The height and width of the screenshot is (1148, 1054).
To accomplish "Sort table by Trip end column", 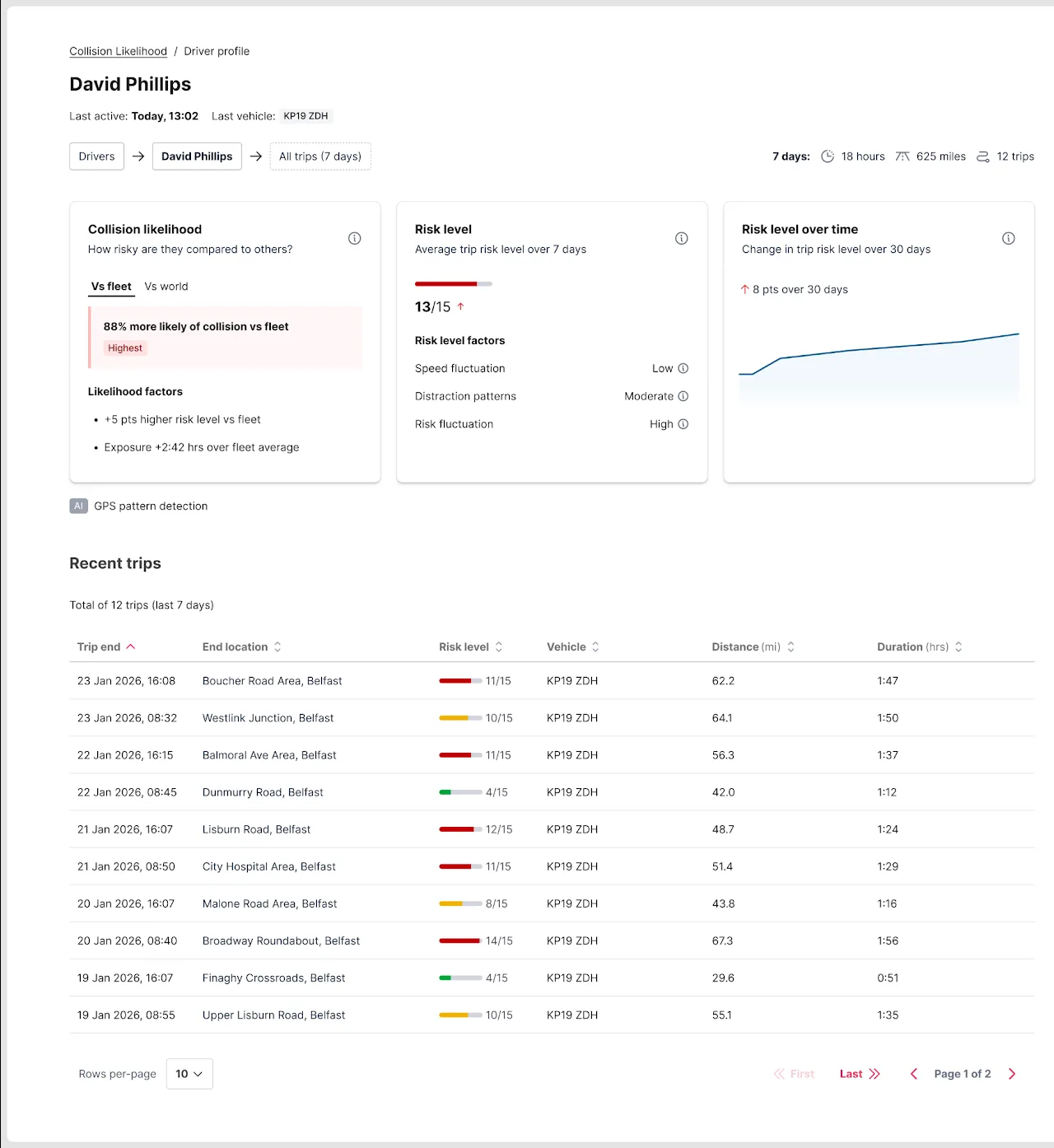I will pos(106,647).
